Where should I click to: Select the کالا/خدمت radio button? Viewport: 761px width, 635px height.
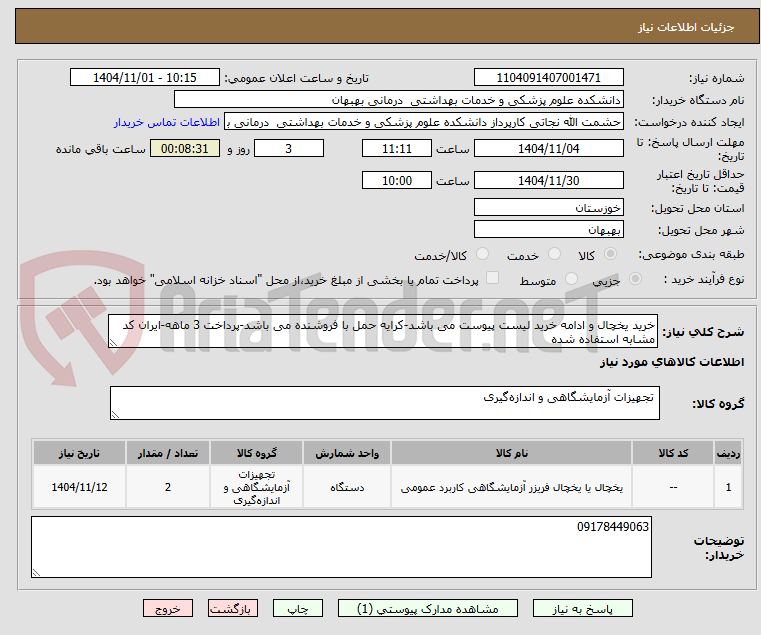[x=482, y=253]
